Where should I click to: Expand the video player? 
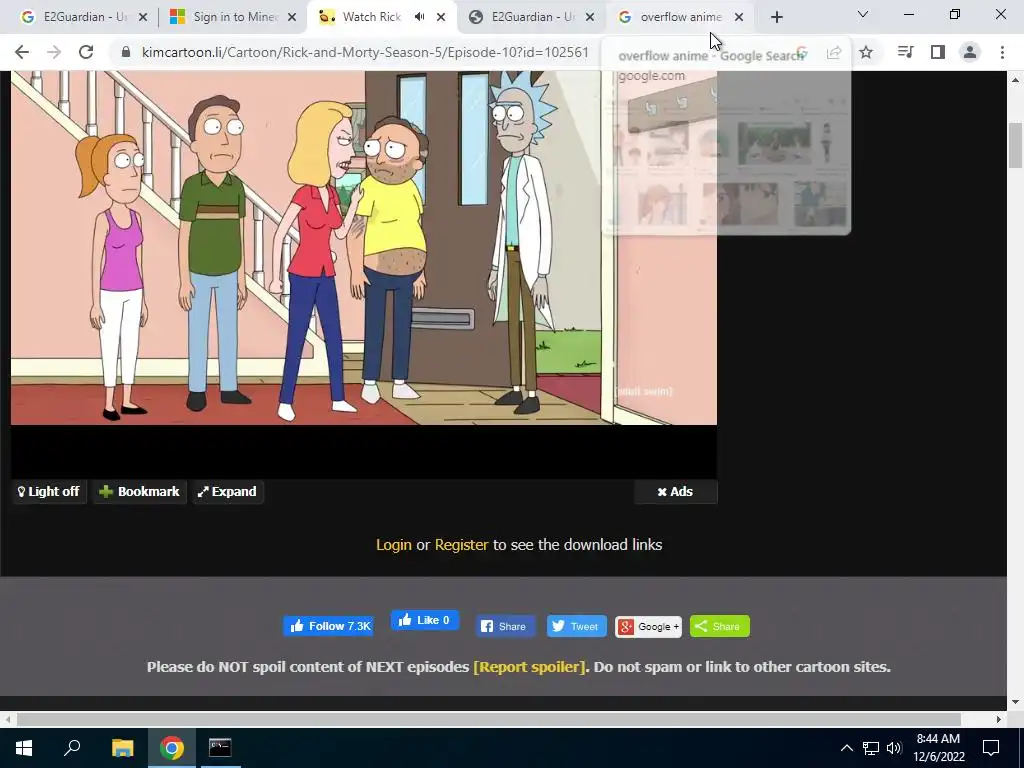(x=228, y=492)
